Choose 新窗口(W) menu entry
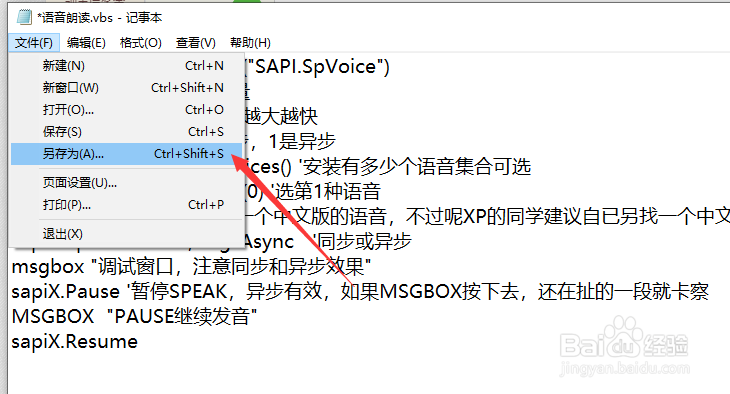Viewport: 730px width, 394px height. coord(127,88)
